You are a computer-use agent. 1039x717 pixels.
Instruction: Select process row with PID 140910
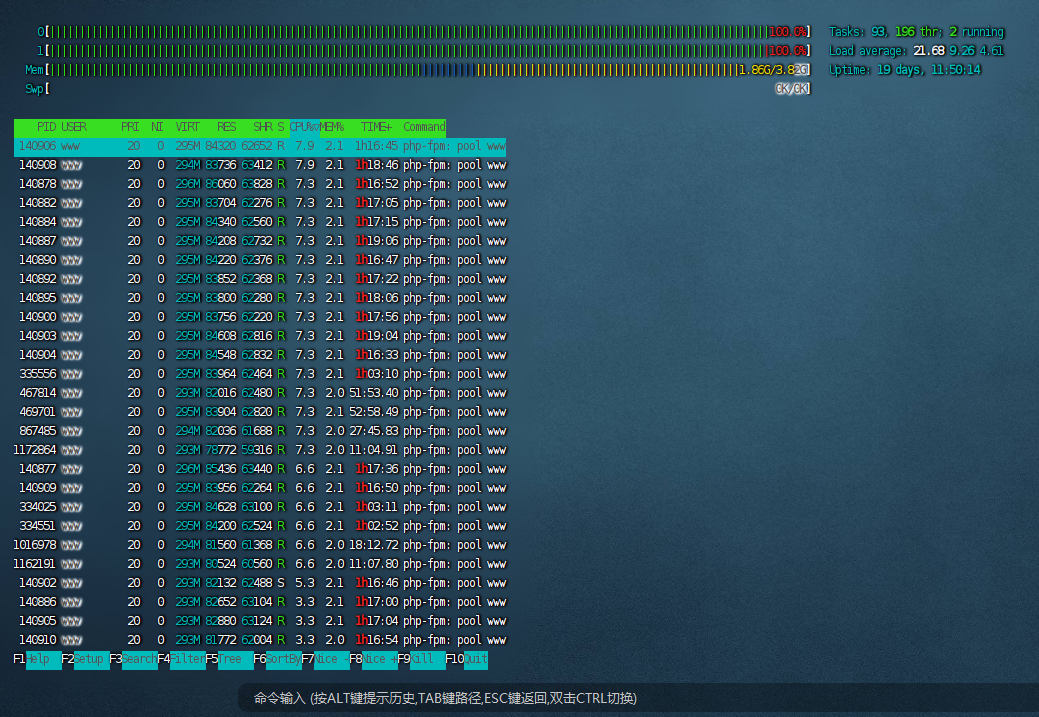pos(260,640)
